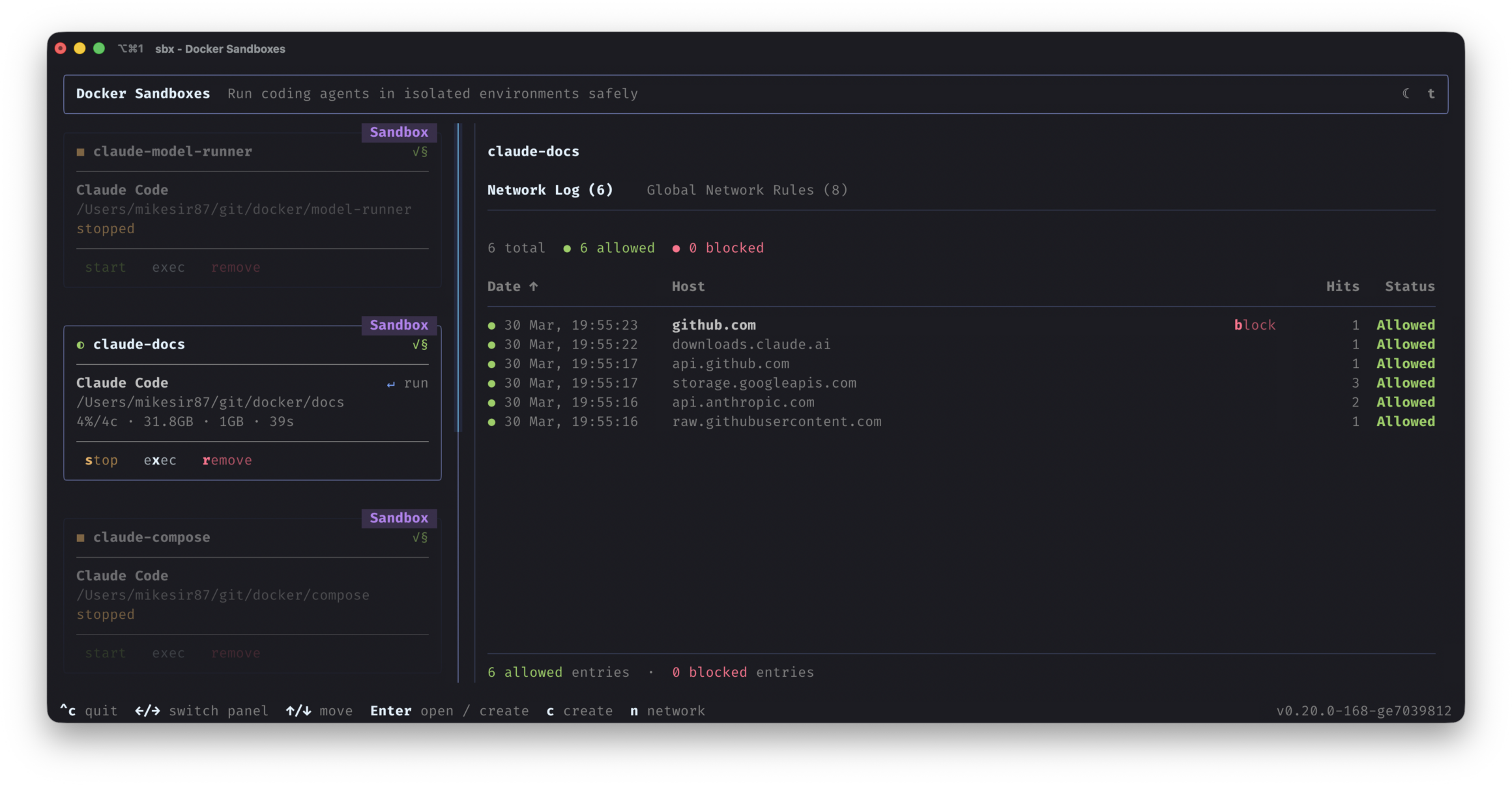Toggle the Allowed status on api.anthropic.com
Screen dimensions: 1512x785
[x=1405, y=402]
